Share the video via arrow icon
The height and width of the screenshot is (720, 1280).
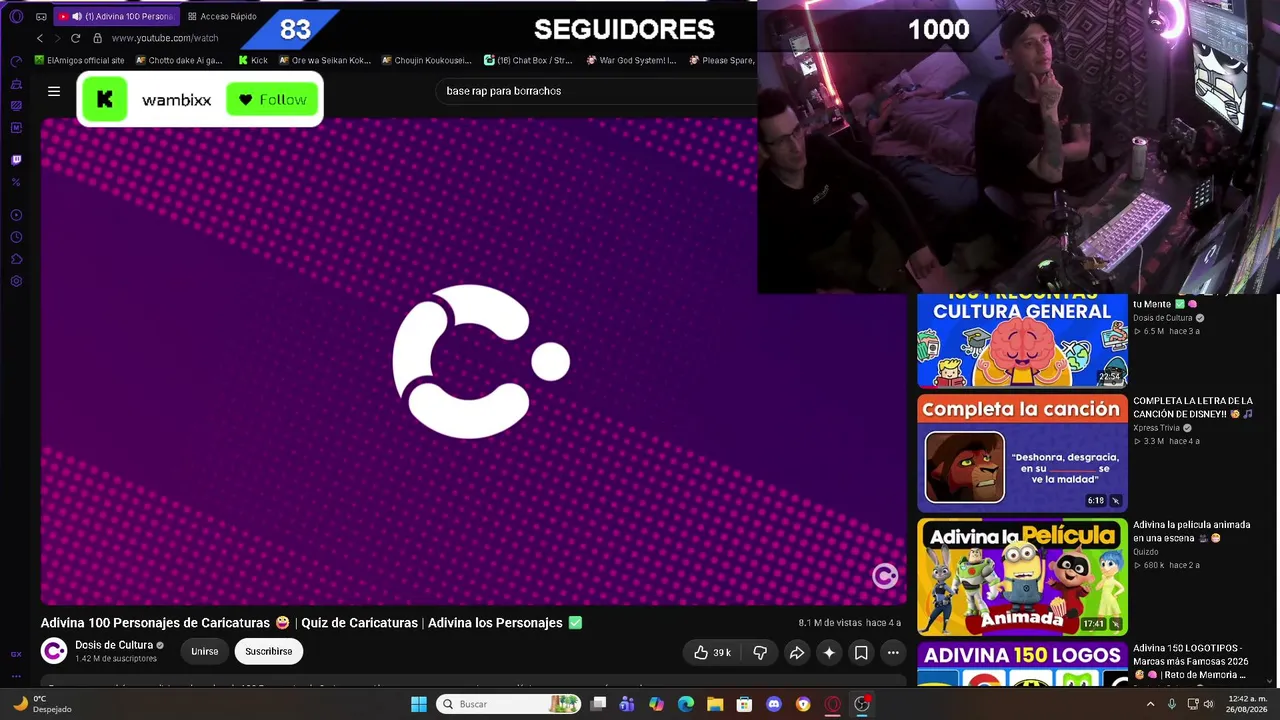(x=797, y=653)
